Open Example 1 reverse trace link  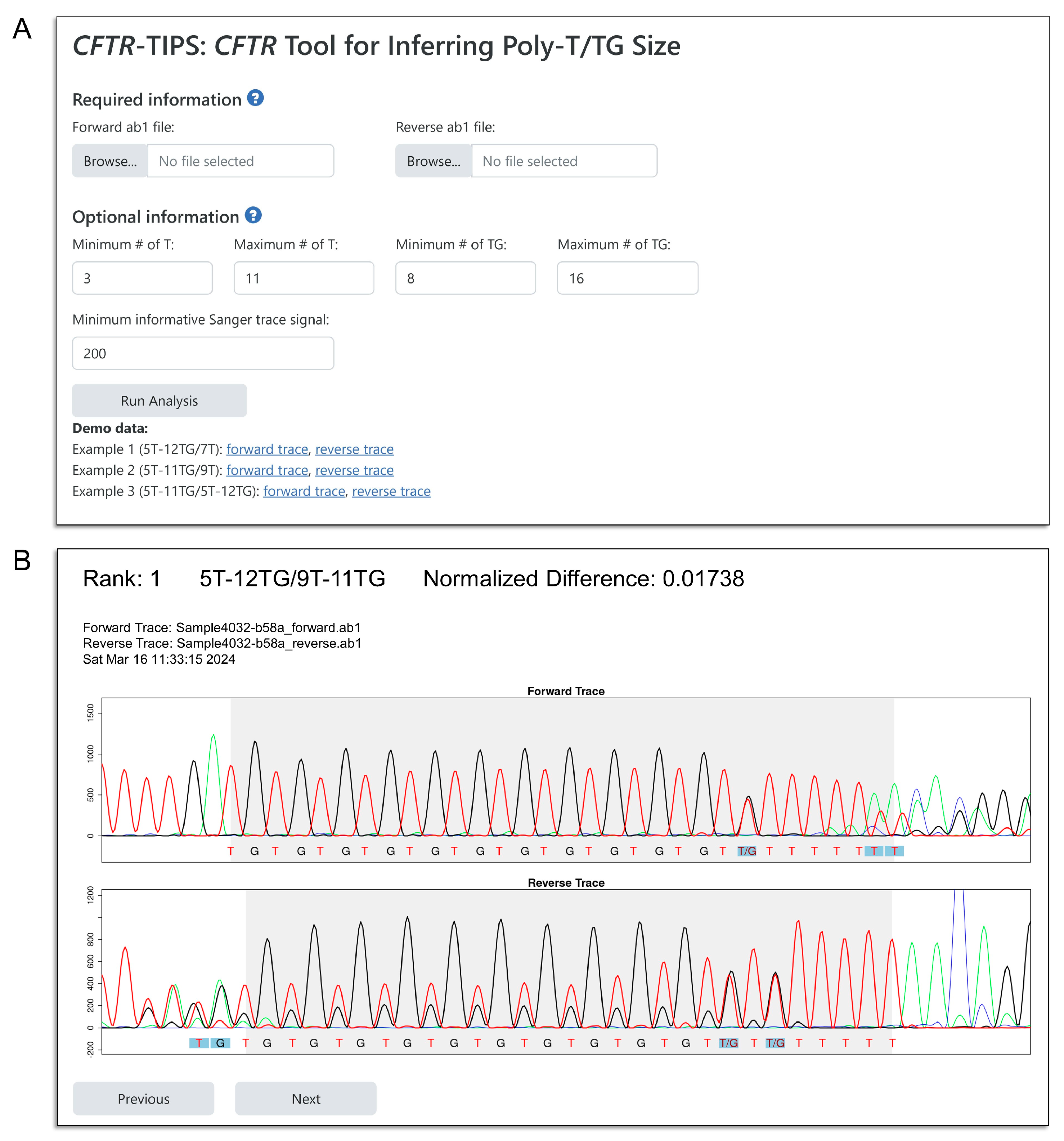(354, 449)
